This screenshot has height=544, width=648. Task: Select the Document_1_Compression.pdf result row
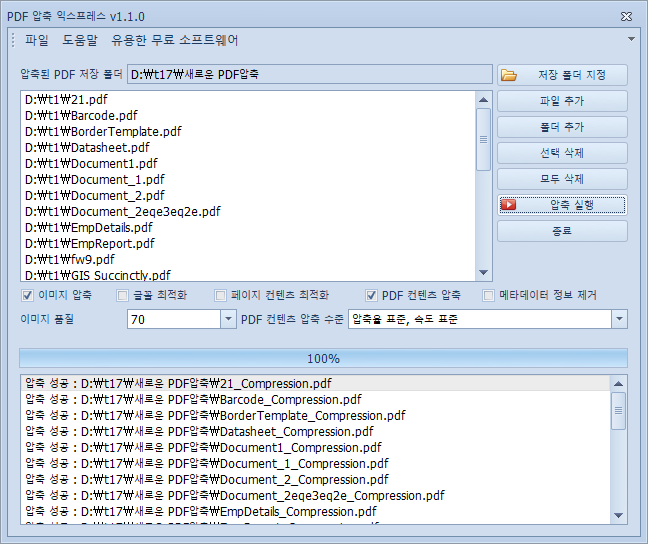(316, 464)
